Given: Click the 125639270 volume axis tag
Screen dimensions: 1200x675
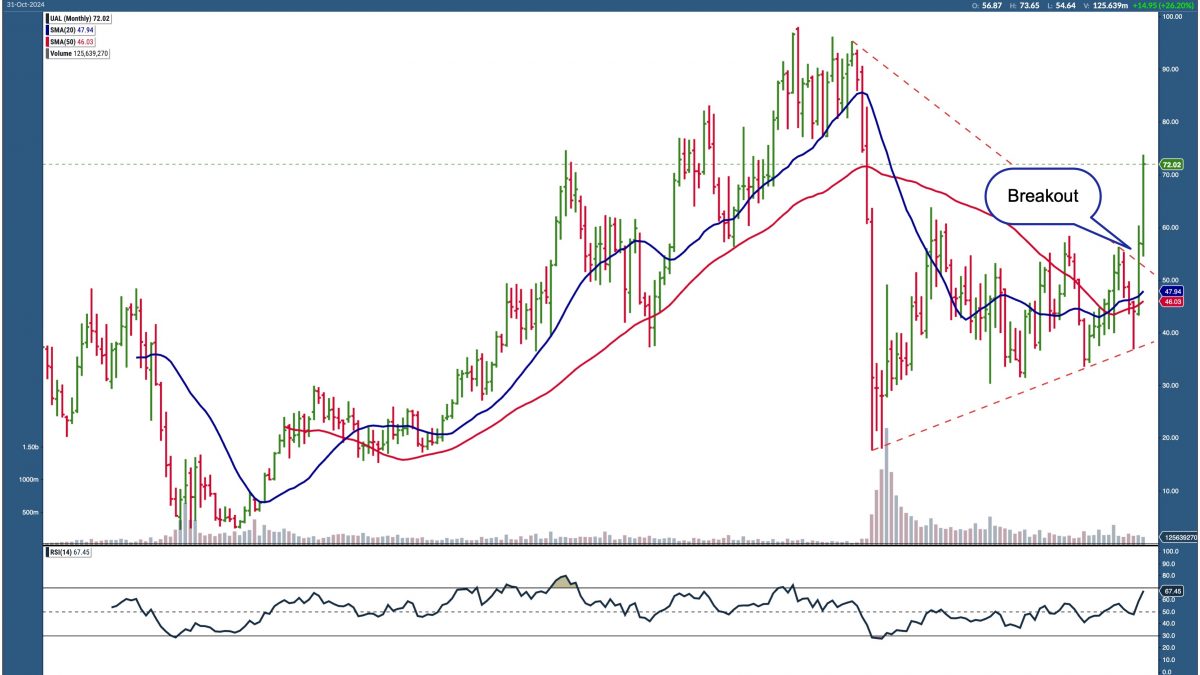Looking at the screenshot, I should tap(1177, 538).
